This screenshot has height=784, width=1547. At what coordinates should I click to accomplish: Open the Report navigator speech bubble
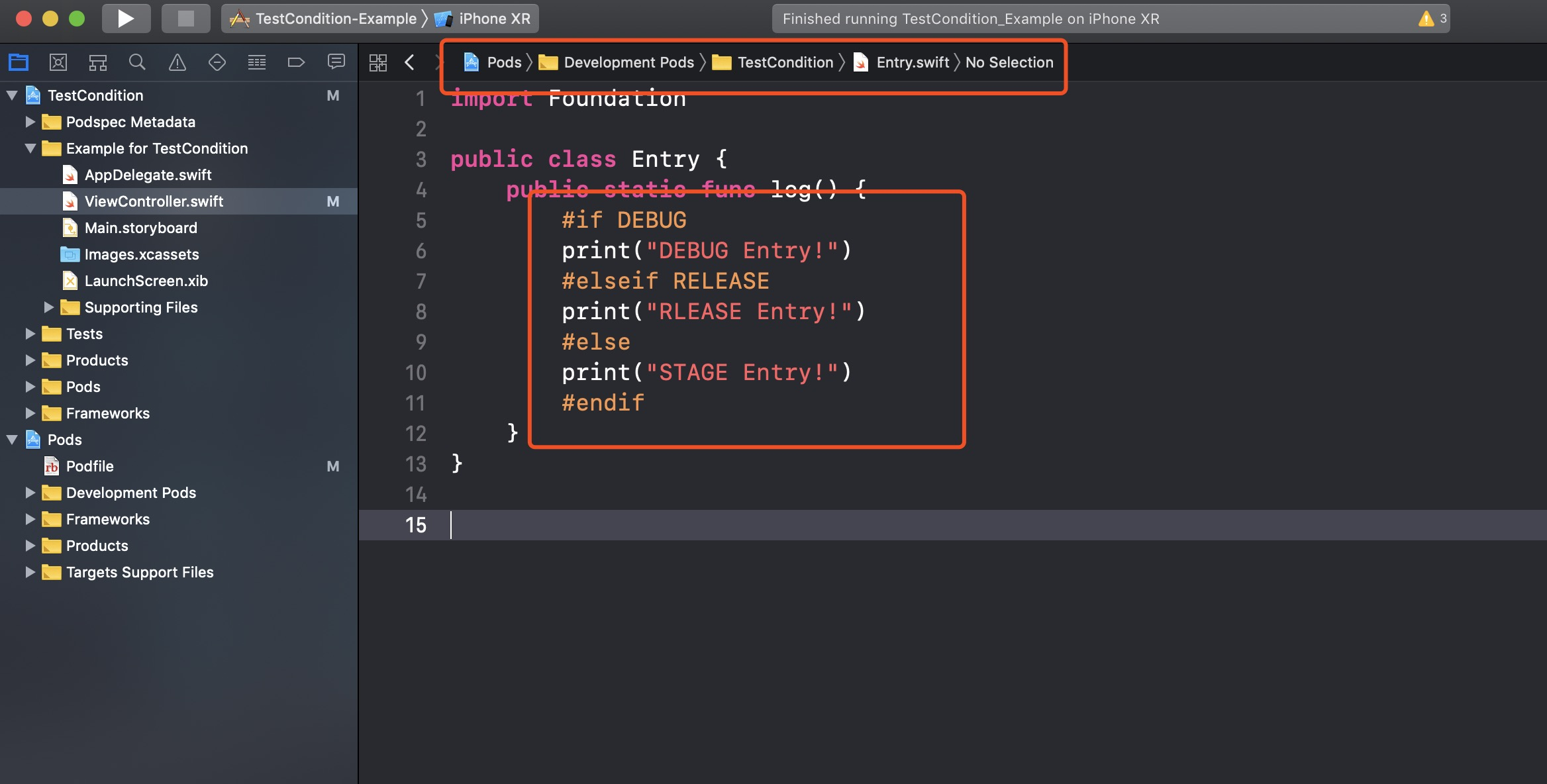336,62
